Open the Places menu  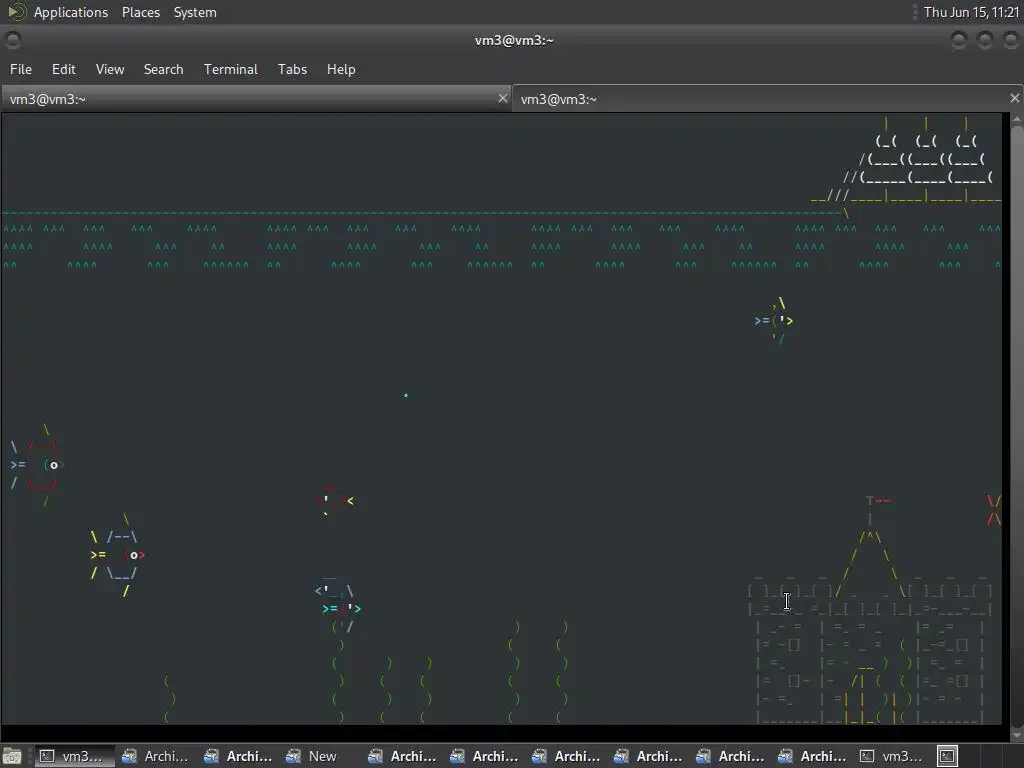tap(140, 12)
